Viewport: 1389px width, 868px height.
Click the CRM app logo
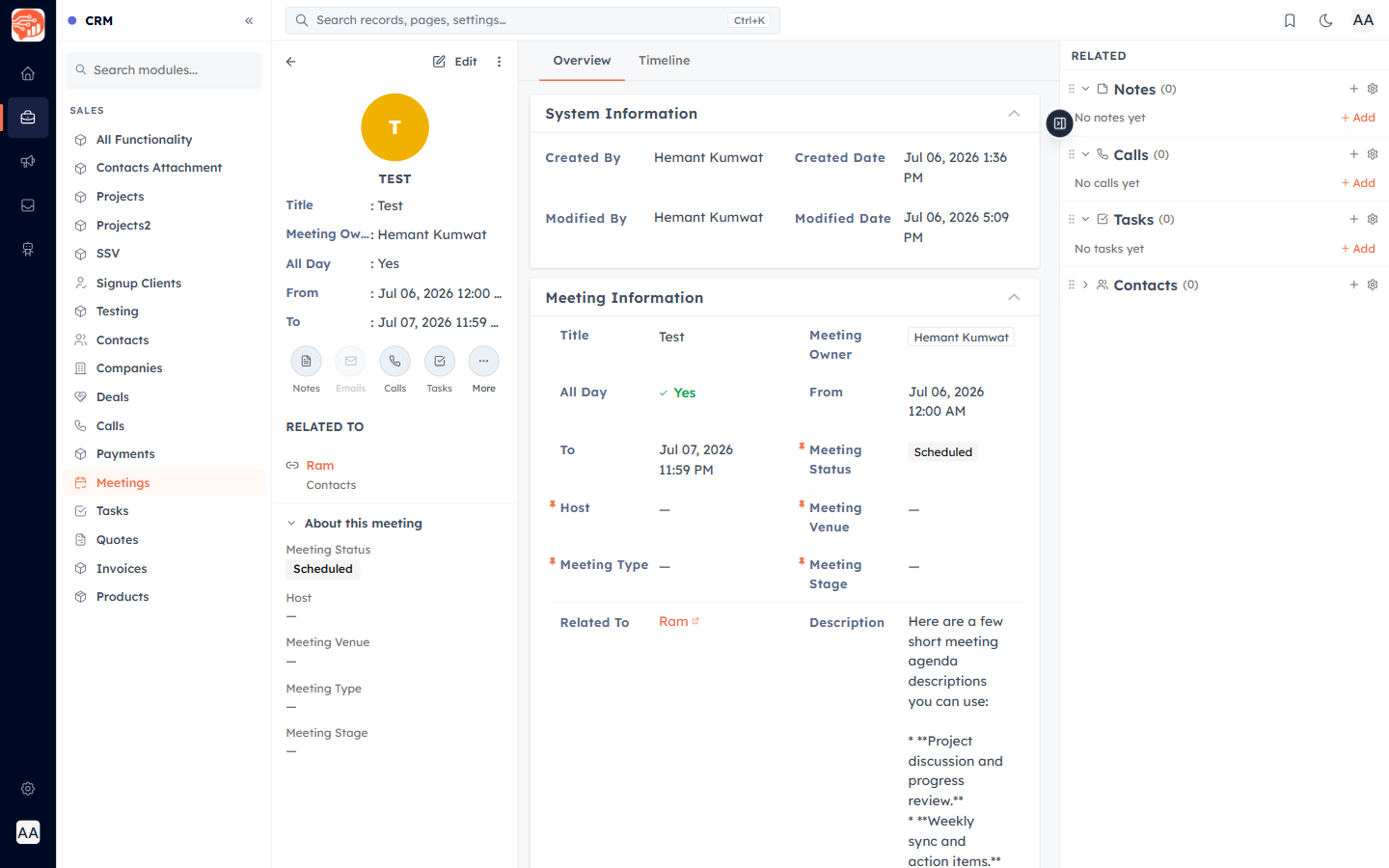(28, 24)
